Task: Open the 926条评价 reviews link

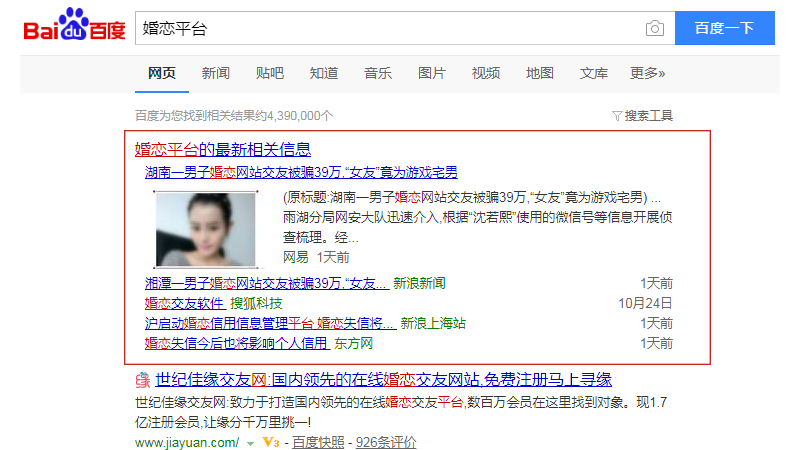Action: point(386,443)
